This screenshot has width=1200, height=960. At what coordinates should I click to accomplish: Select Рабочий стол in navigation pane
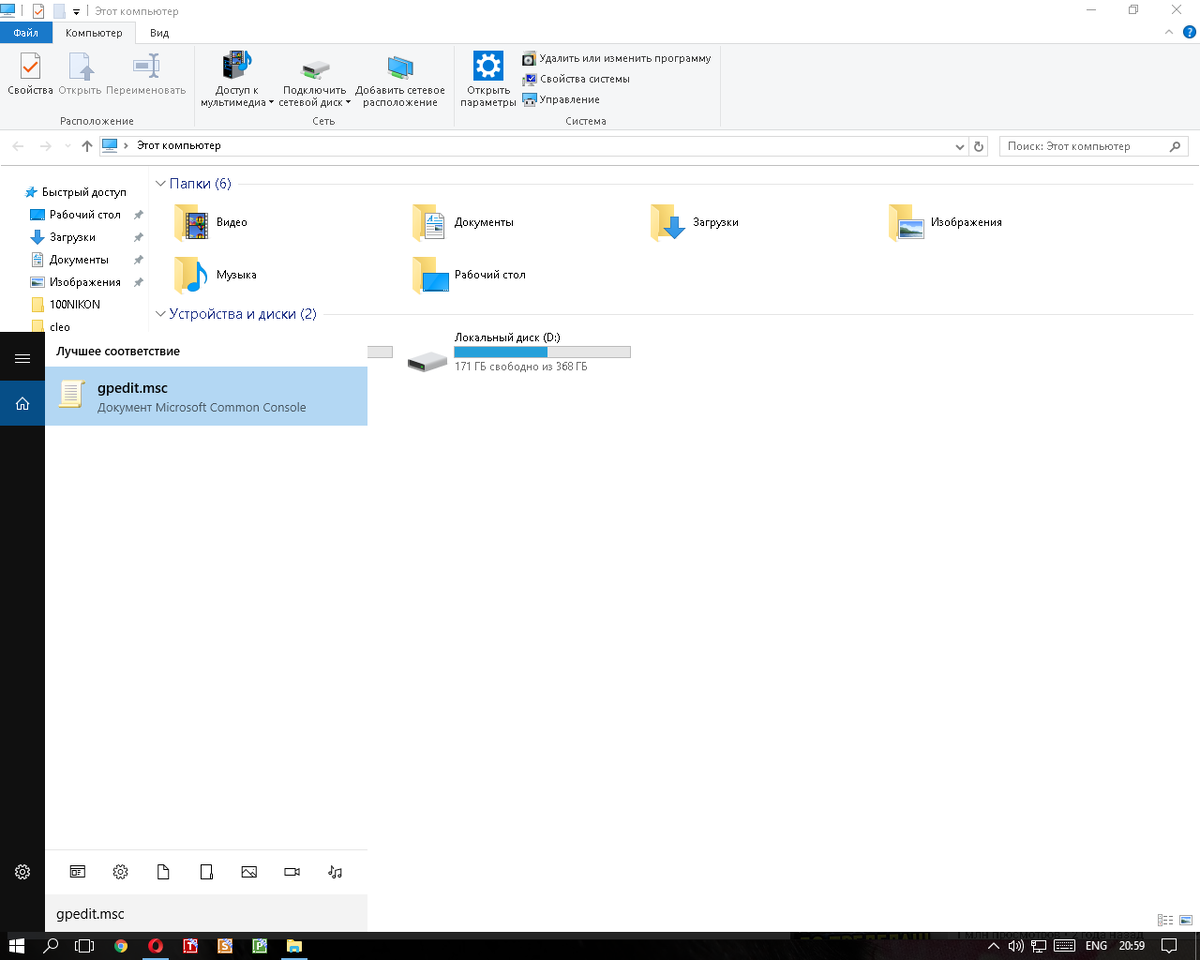tap(76, 215)
